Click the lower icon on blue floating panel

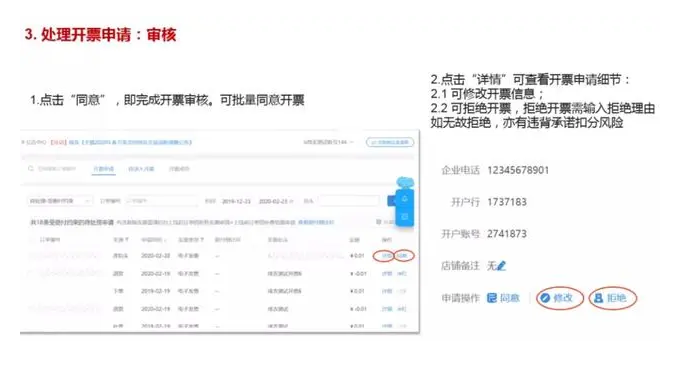coord(404,216)
